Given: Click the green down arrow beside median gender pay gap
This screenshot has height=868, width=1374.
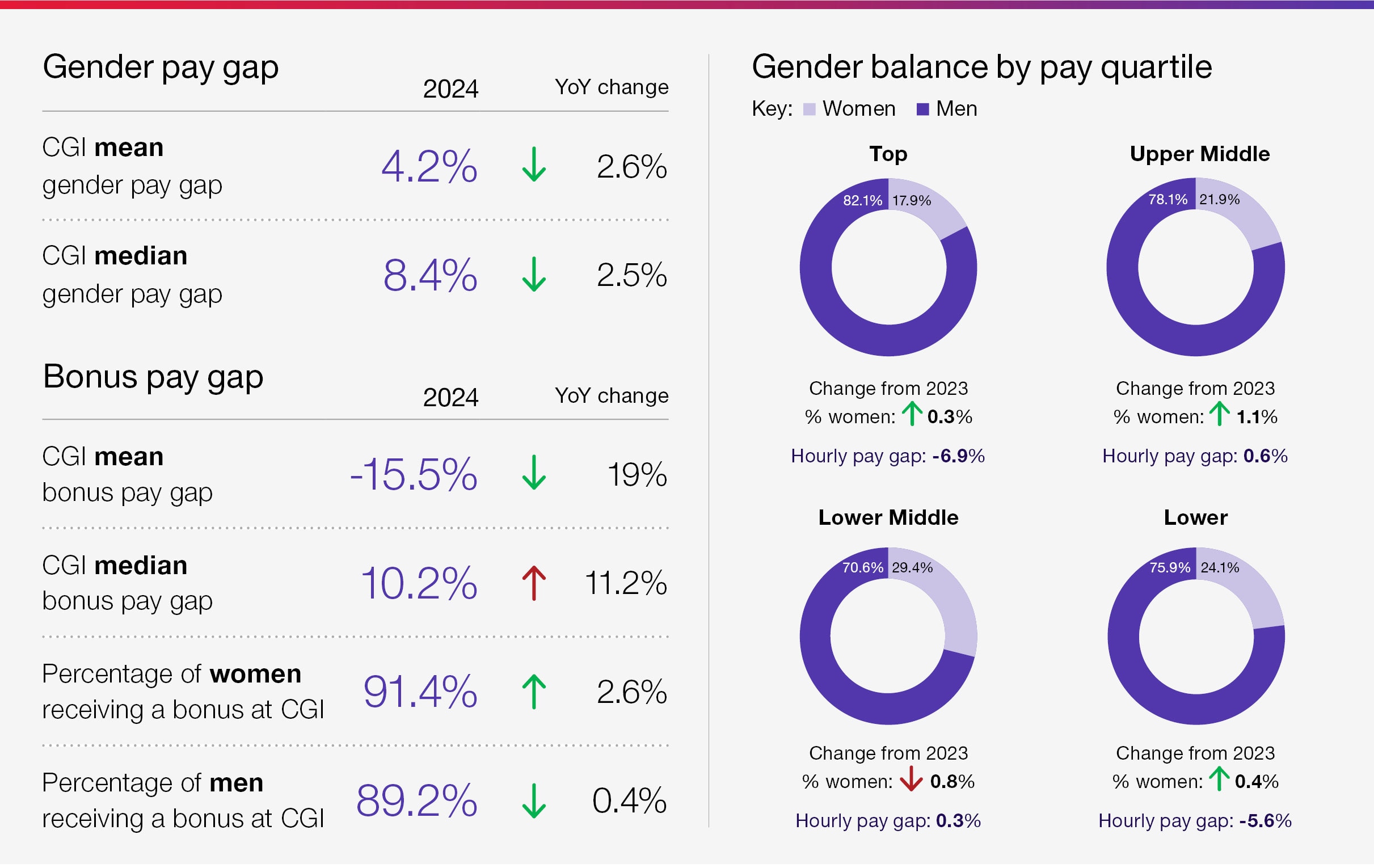Looking at the screenshot, I should pos(533,275).
